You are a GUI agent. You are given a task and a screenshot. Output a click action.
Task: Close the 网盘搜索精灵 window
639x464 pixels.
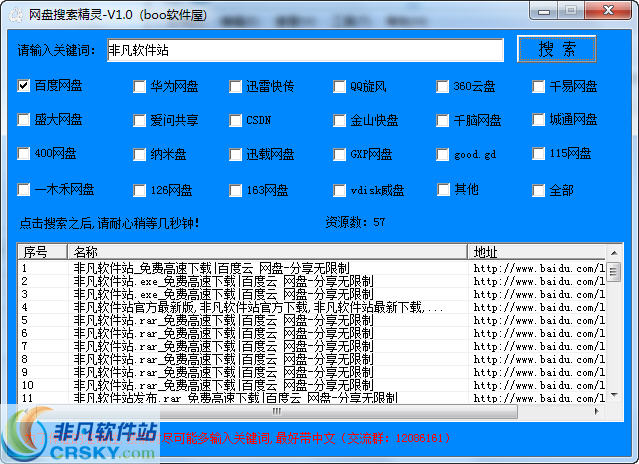608,11
